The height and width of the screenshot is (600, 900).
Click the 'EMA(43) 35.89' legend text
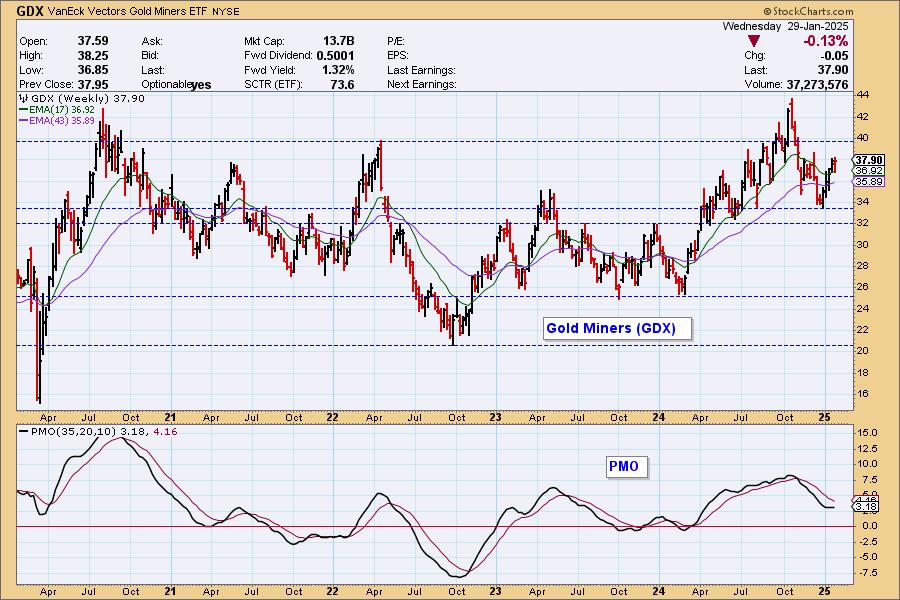[62, 121]
